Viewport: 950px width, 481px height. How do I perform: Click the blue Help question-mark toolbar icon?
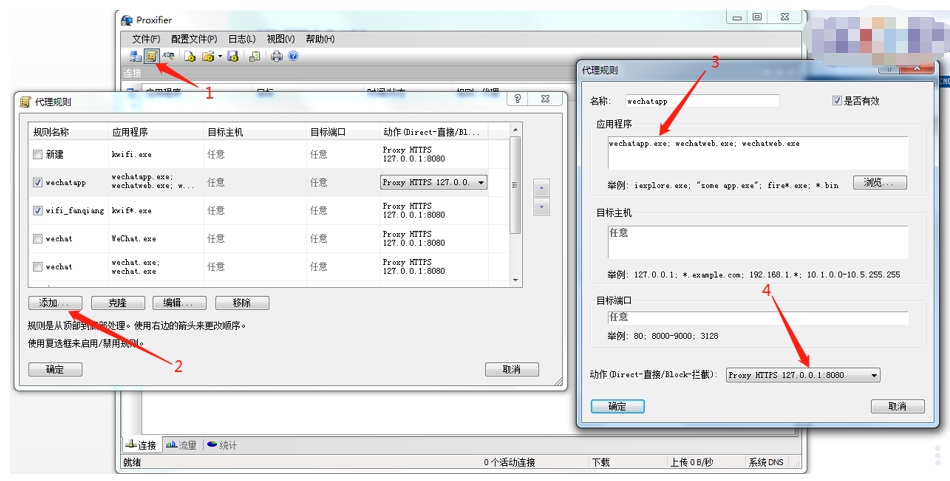(x=293, y=56)
